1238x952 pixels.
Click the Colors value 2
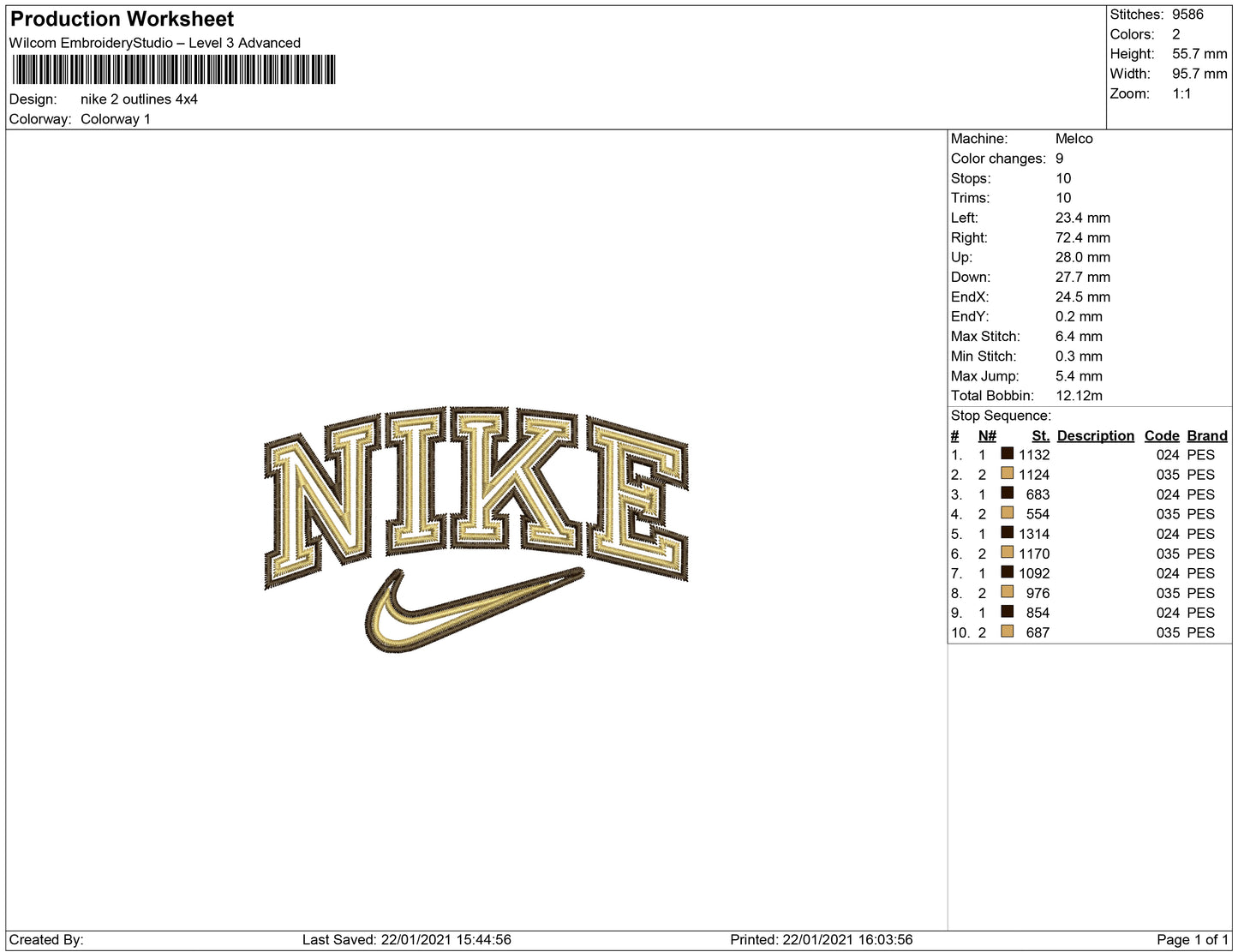(x=1176, y=34)
